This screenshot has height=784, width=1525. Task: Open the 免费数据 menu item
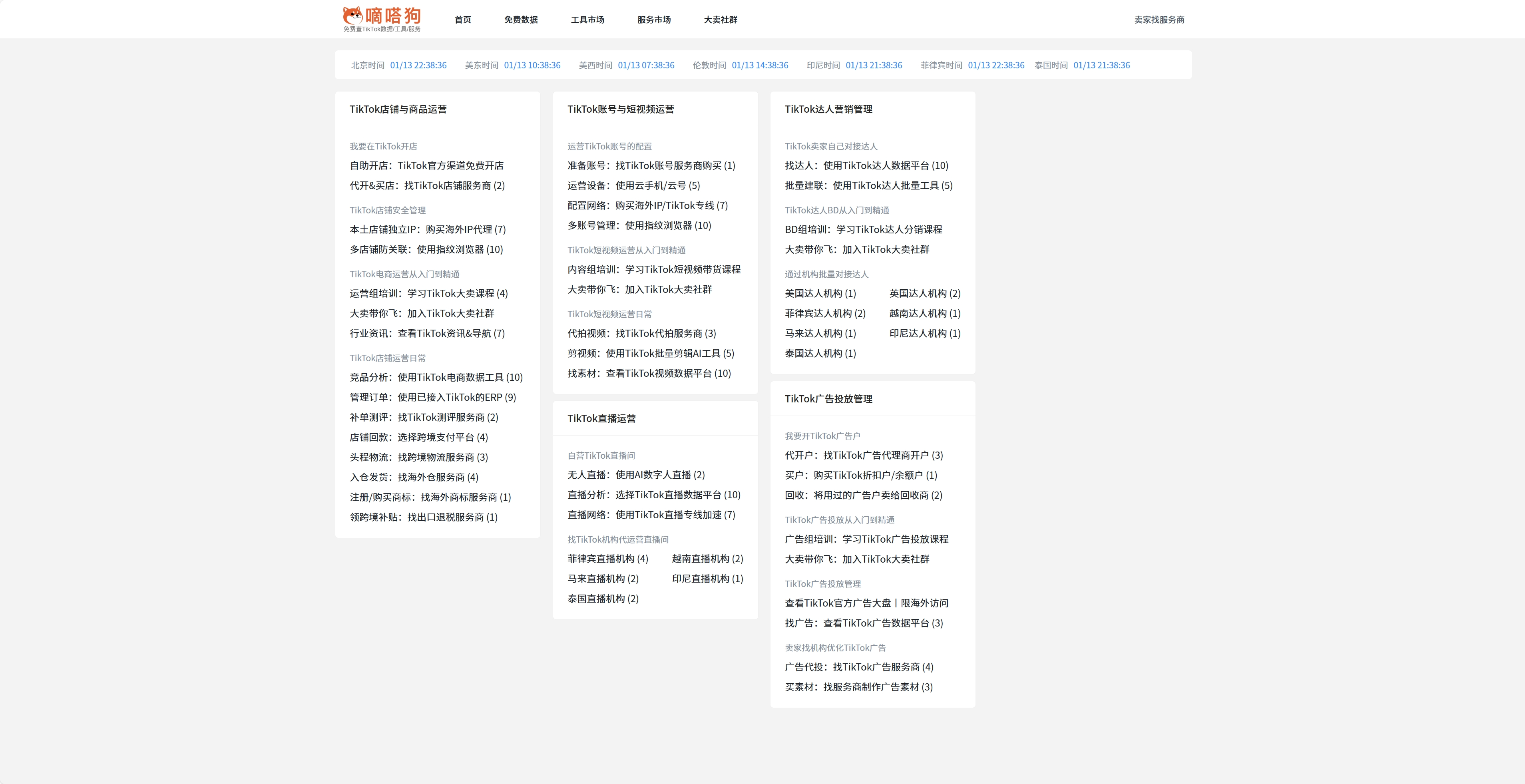(520, 20)
